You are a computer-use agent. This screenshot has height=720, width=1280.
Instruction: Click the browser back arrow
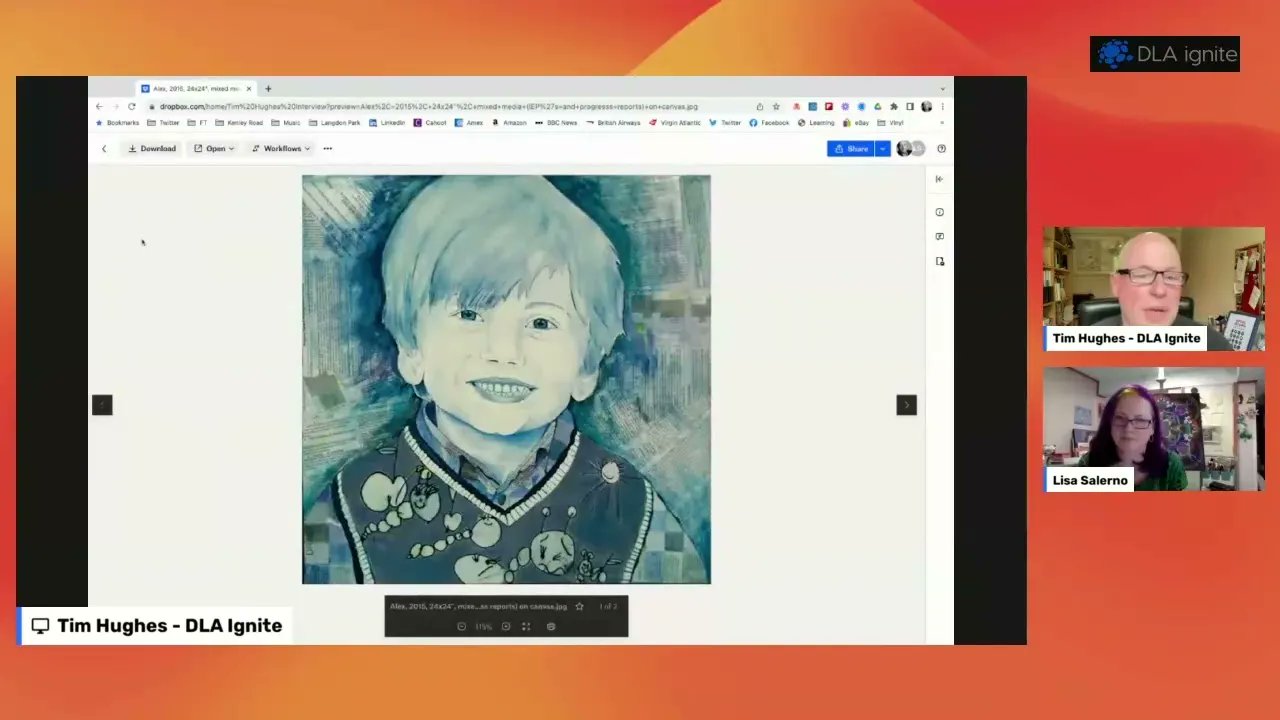[98, 106]
